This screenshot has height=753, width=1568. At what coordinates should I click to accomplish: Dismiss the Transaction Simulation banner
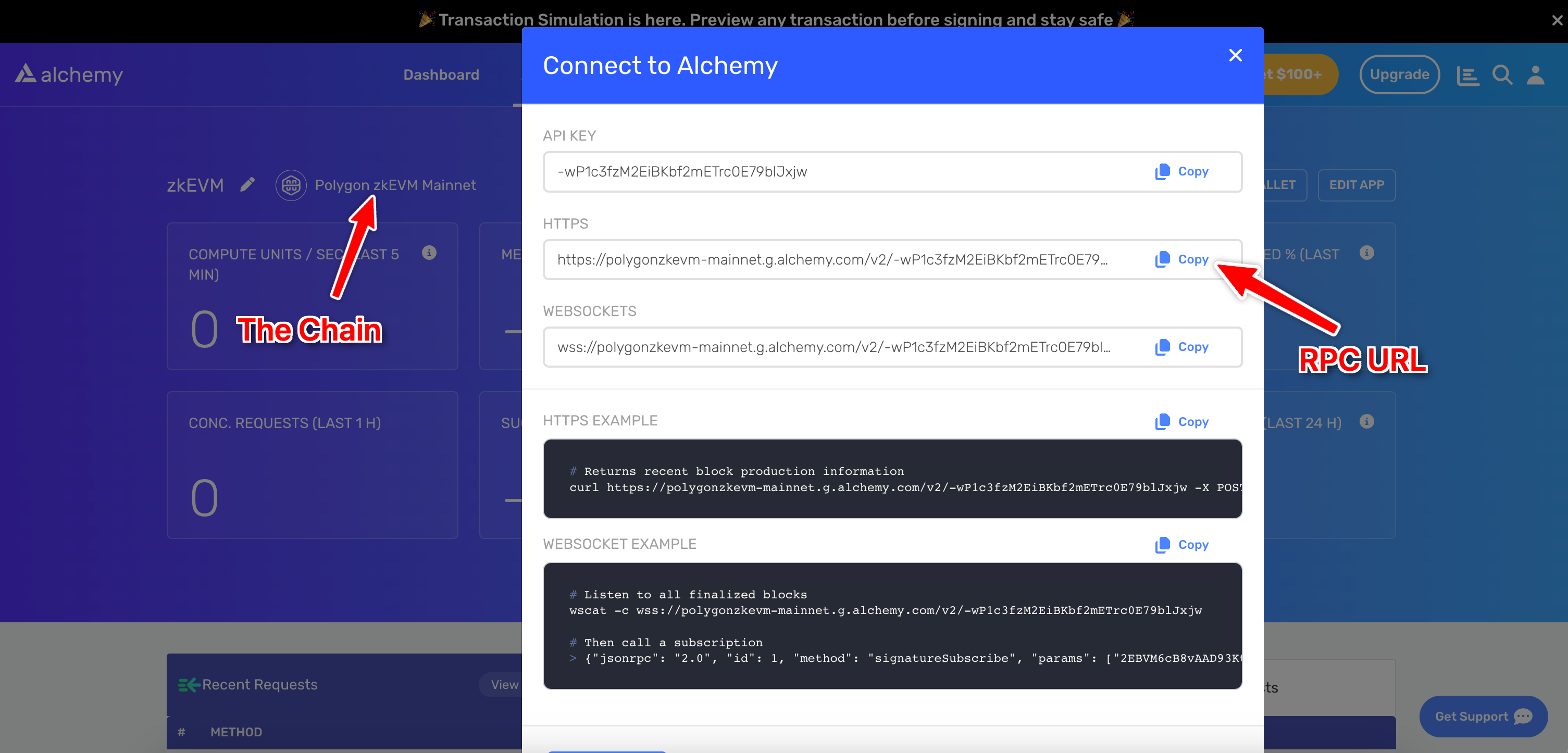1557,20
